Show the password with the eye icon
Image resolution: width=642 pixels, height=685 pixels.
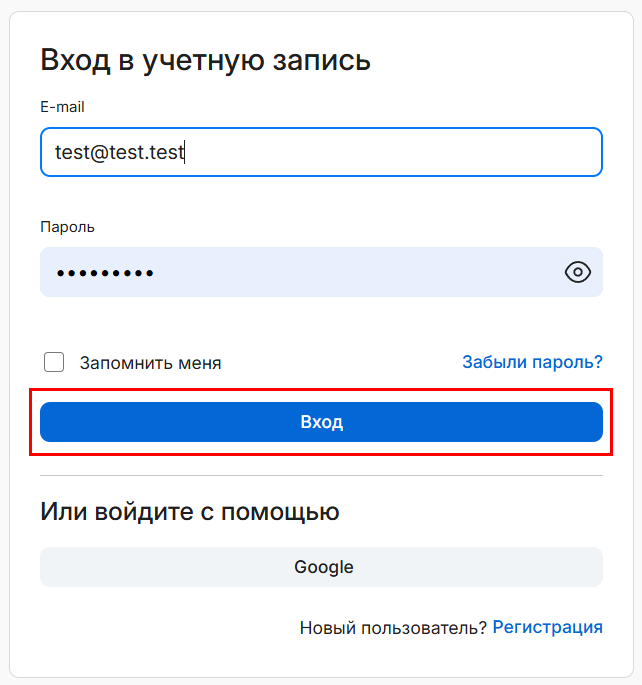pyautogui.click(x=578, y=272)
